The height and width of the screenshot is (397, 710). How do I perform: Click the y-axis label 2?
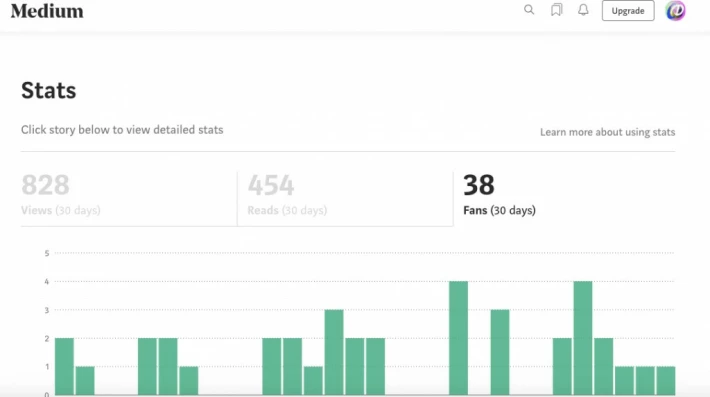click(47, 339)
